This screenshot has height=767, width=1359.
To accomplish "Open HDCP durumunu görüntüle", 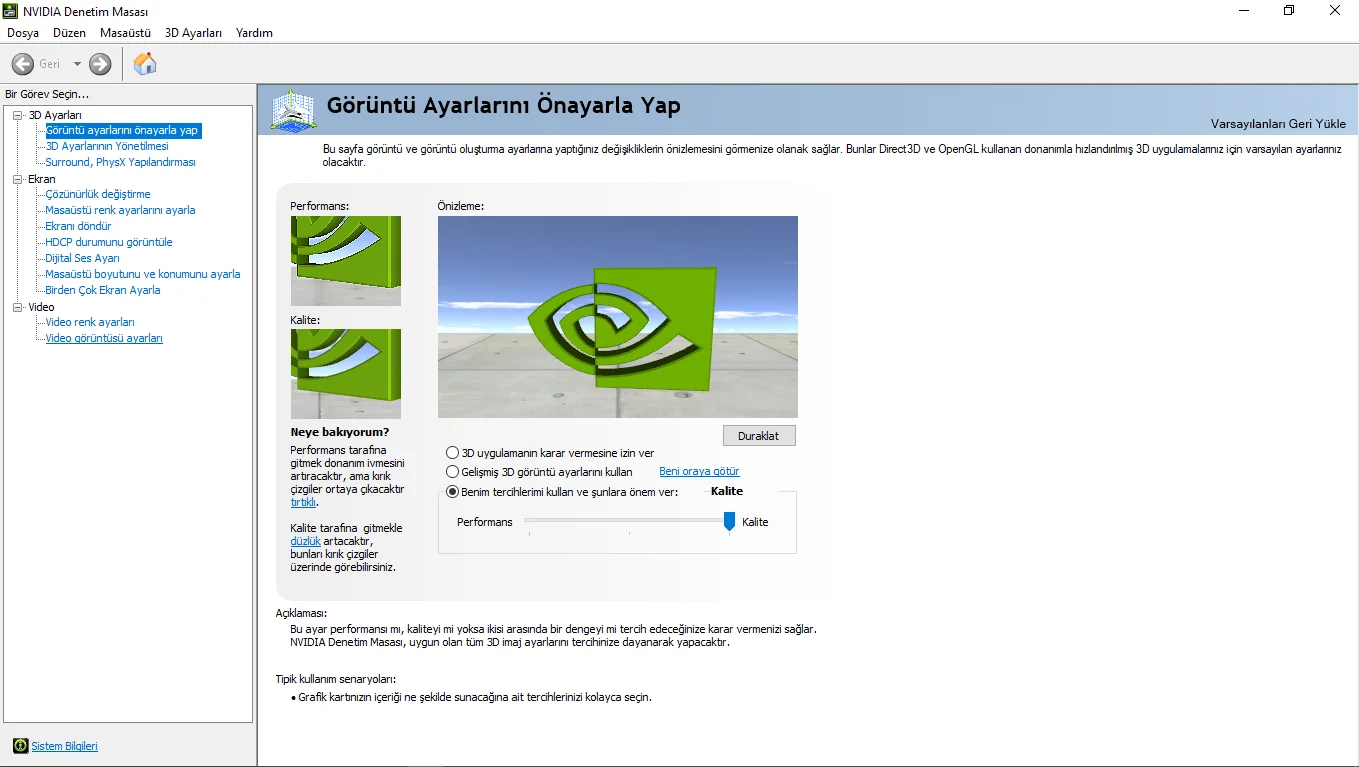I will pos(109,242).
